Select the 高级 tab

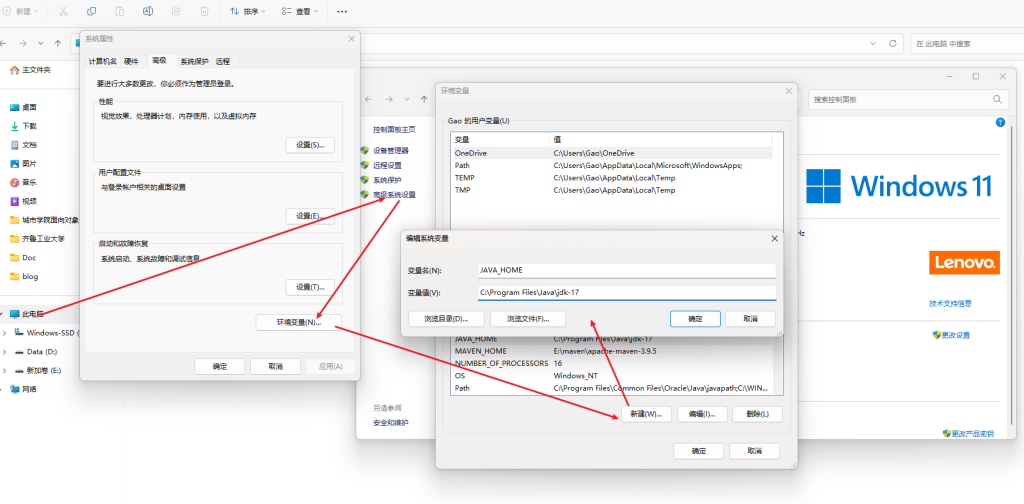tap(159, 61)
